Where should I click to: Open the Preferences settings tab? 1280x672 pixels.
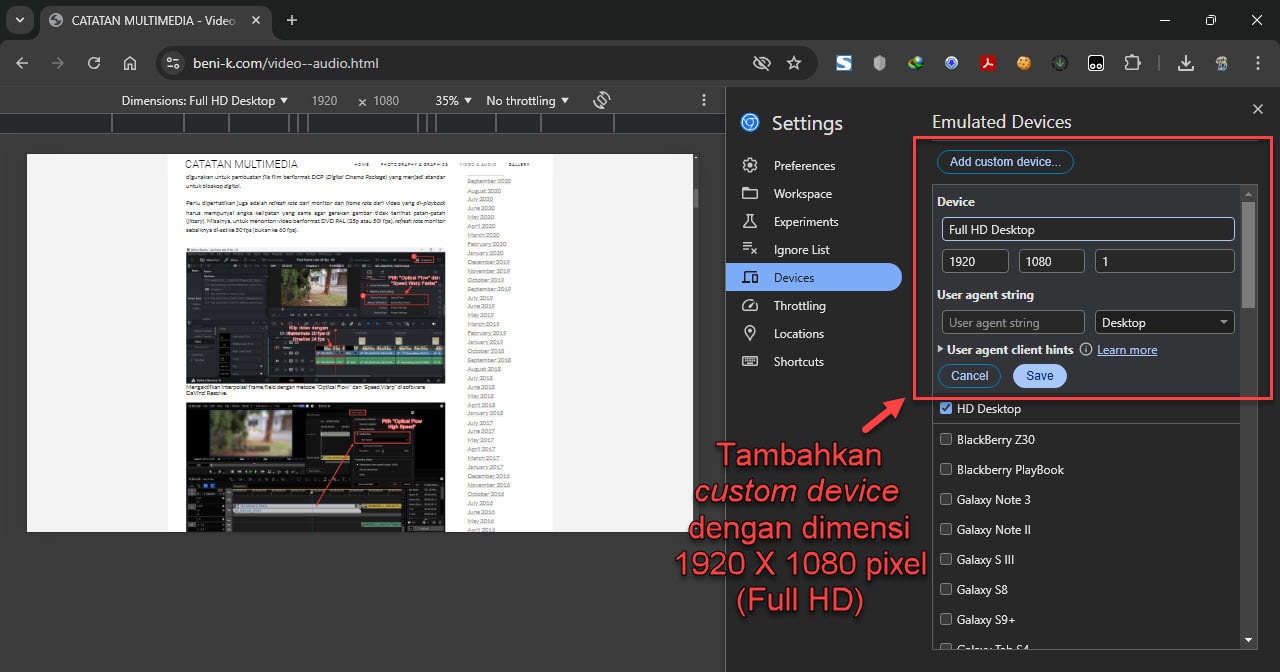coord(814,165)
